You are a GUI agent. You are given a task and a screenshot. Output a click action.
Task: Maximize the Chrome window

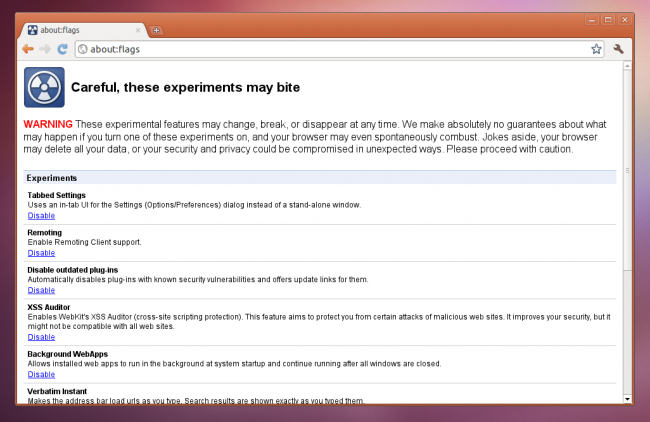point(608,20)
